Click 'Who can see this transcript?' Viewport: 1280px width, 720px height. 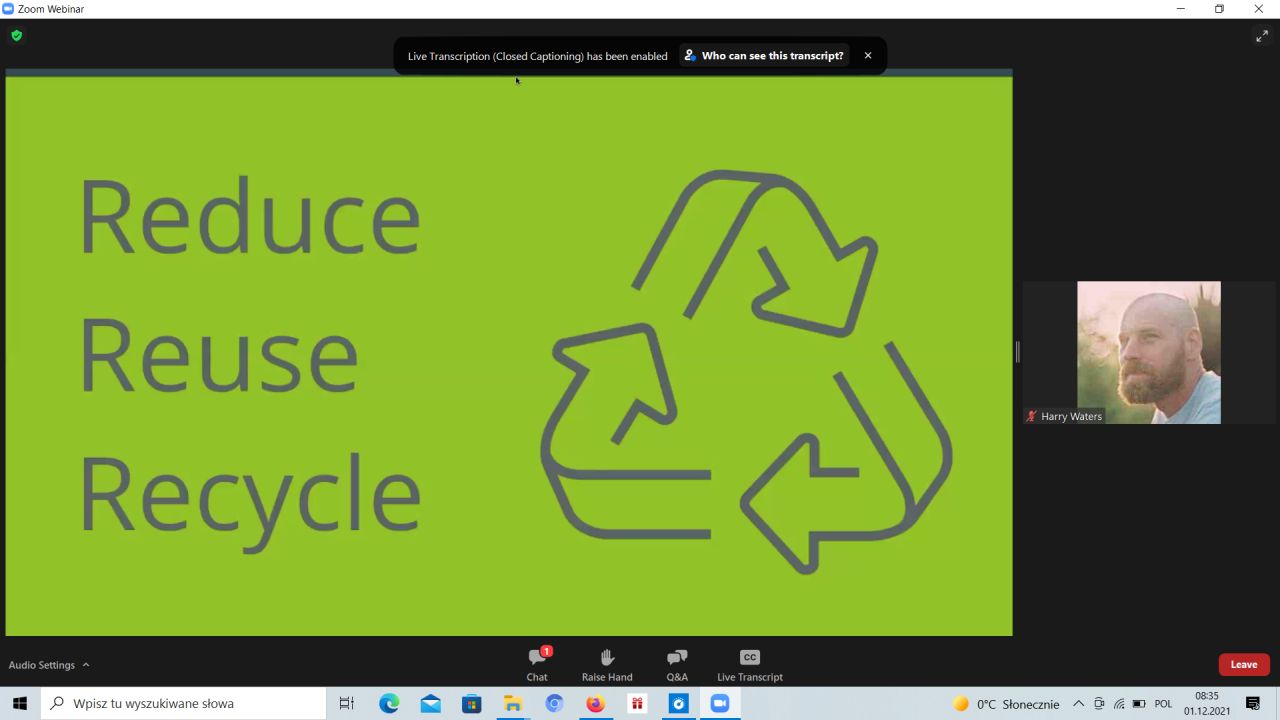pos(764,56)
